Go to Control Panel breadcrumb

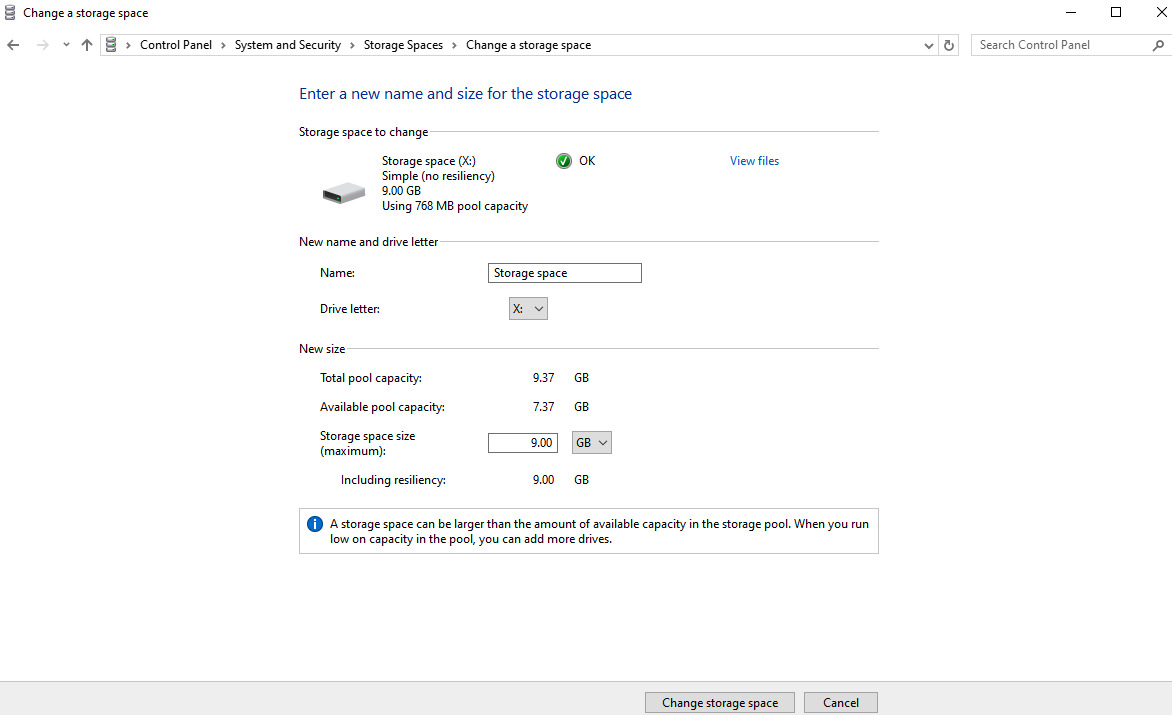click(x=176, y=45)
